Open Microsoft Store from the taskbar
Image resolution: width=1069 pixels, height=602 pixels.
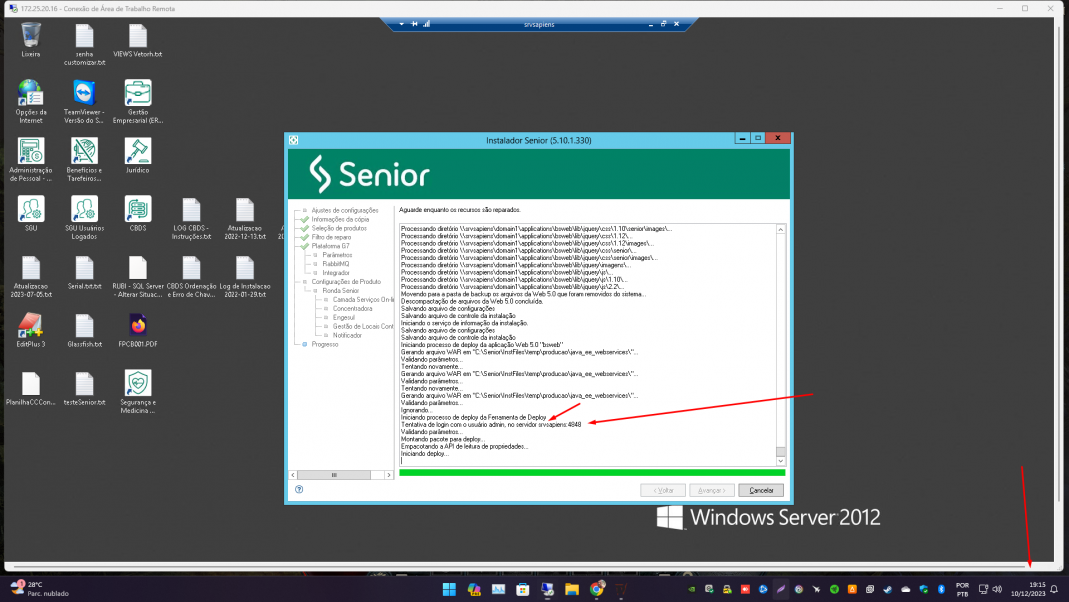click(x=523, y=589)
